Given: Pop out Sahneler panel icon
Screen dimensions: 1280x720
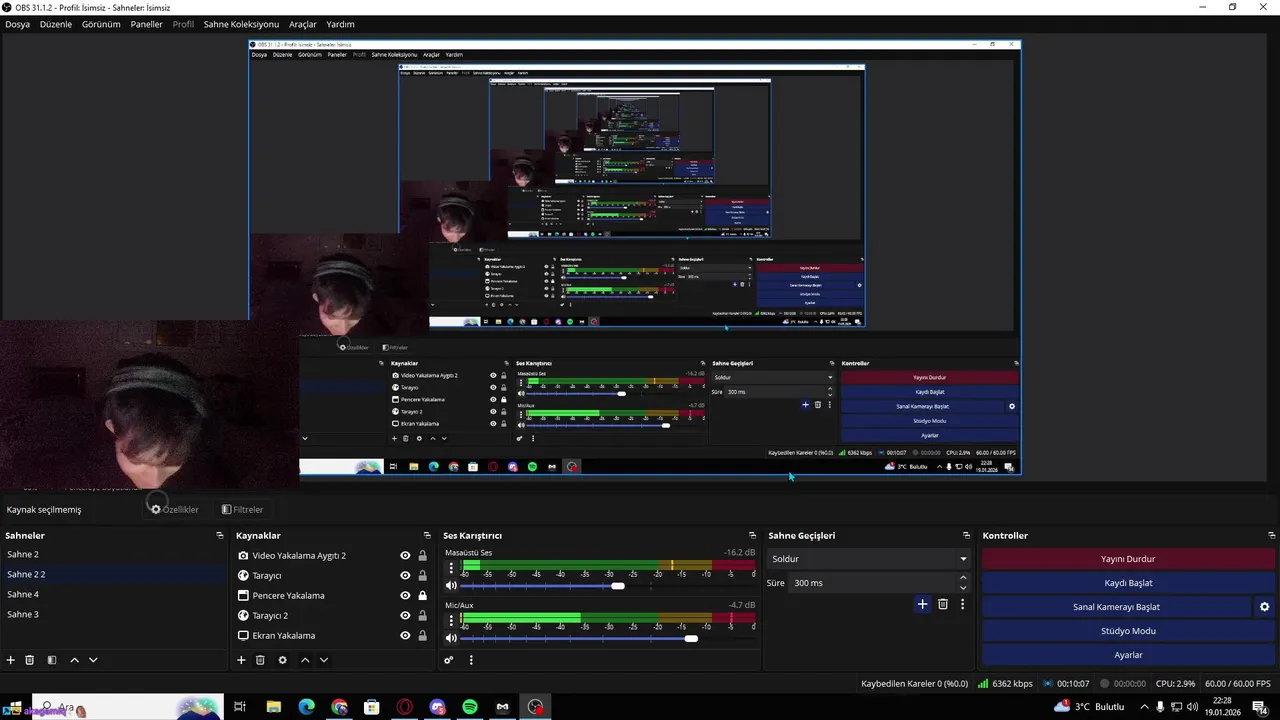Looking at the screenshot, I should [x=220, y=536].
